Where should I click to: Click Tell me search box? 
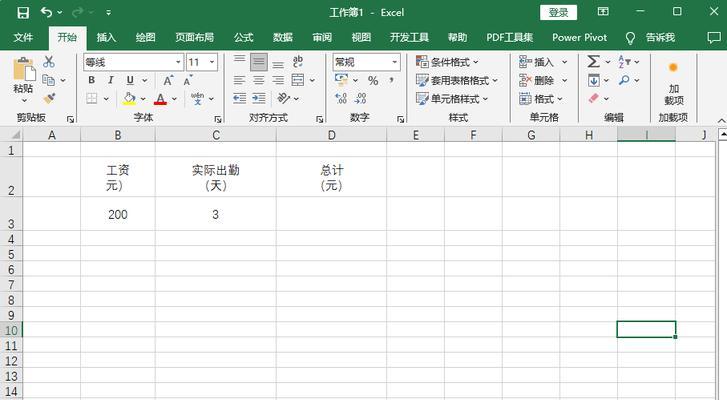click(650, 38)
